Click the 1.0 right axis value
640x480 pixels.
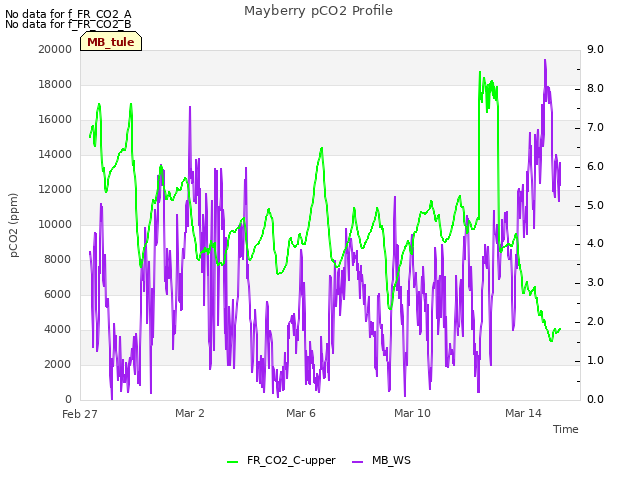pyautogui.click(x=595, y=360)
